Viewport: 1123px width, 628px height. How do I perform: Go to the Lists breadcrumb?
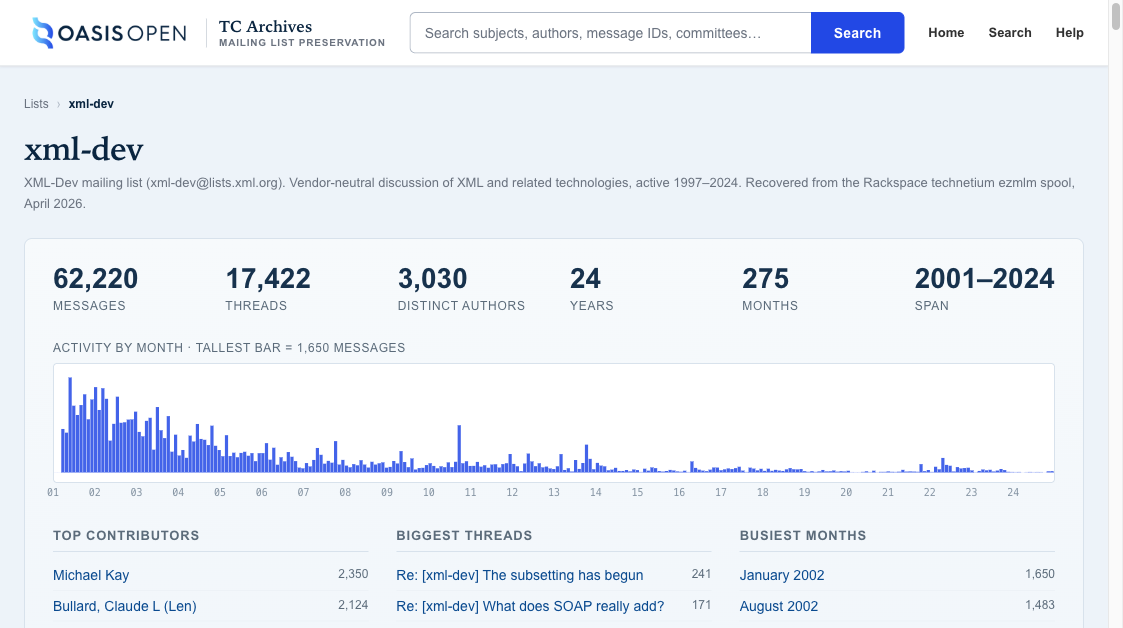pyautogui.click(x=36, y=104)
